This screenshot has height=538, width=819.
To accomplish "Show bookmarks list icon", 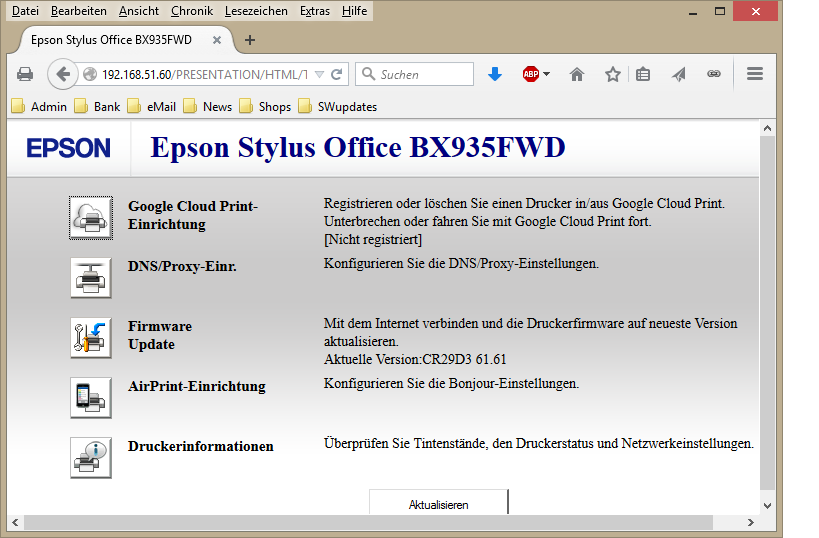I will click(x=643, y=74).
